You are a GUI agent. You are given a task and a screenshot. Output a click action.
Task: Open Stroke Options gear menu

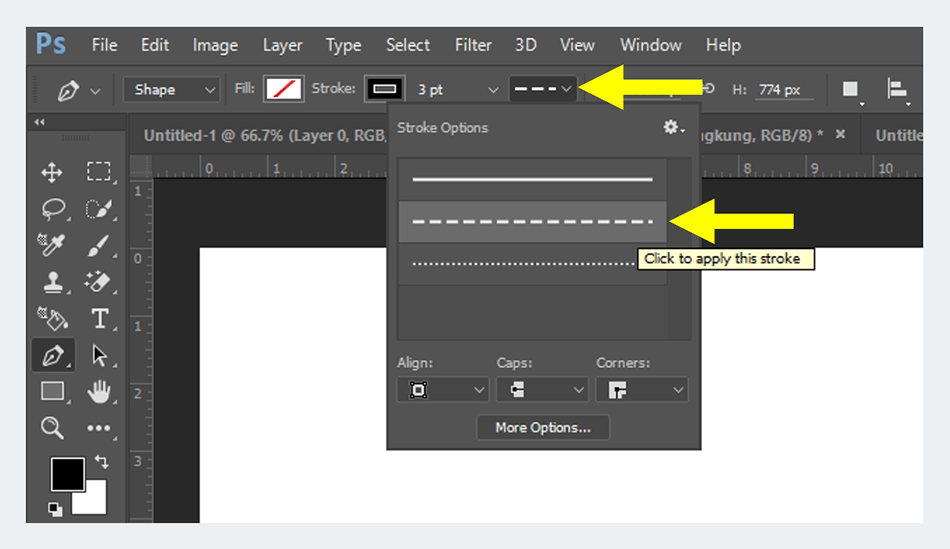(674, 128)
